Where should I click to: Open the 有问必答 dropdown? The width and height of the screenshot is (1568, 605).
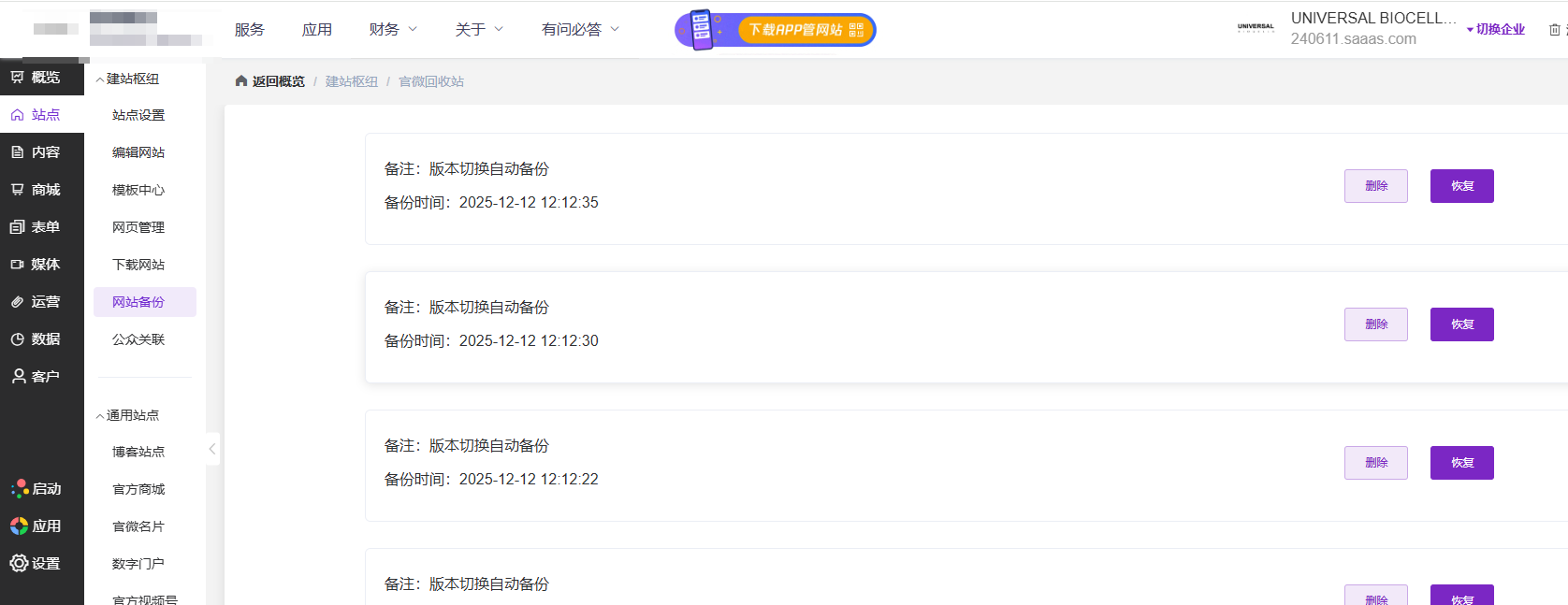pos(580,30)
